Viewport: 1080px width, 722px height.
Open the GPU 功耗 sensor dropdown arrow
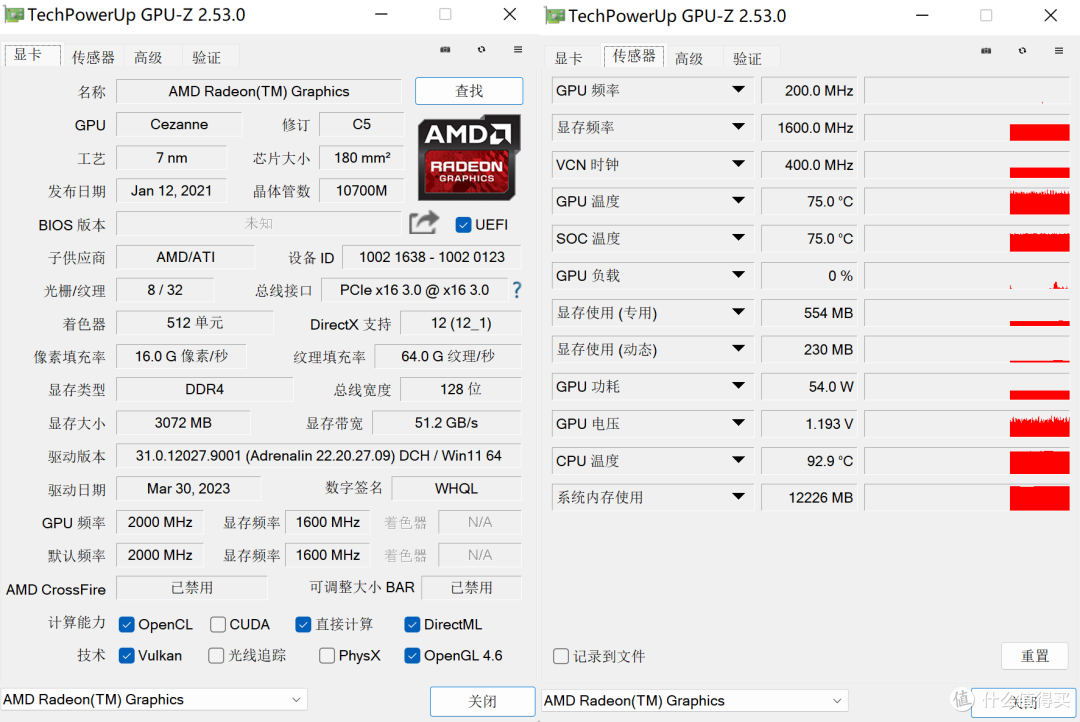tap(738, 386)
